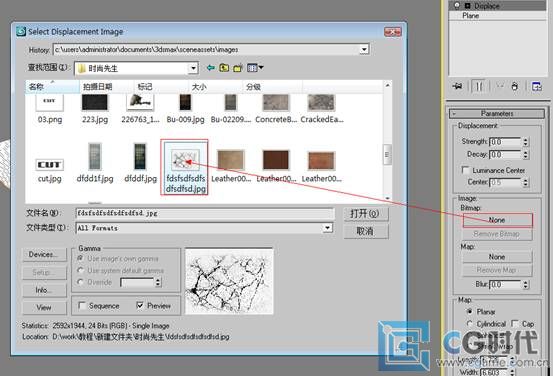This screenshot has width=553, height=376.
Task: Click Make Unique icon in modifier stack
Action: pos(499,86)
